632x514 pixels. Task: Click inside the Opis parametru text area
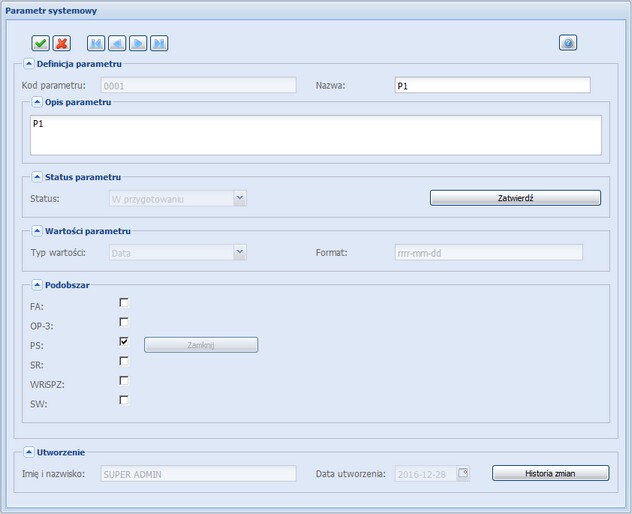click(x=315, y=135)
